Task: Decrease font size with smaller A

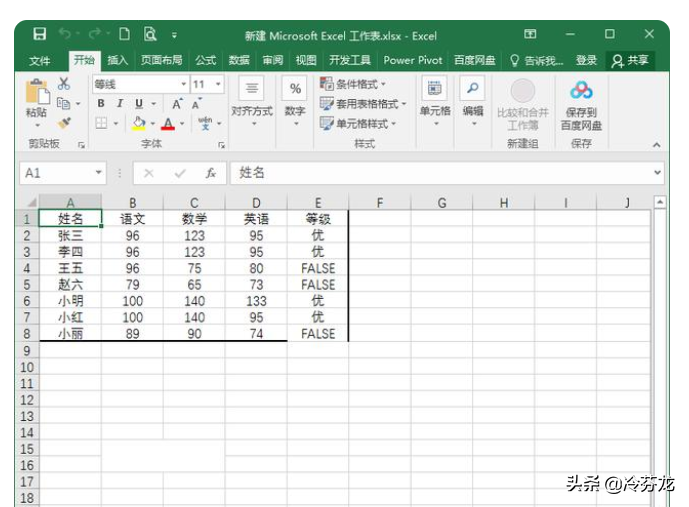Action: point(196,104)
